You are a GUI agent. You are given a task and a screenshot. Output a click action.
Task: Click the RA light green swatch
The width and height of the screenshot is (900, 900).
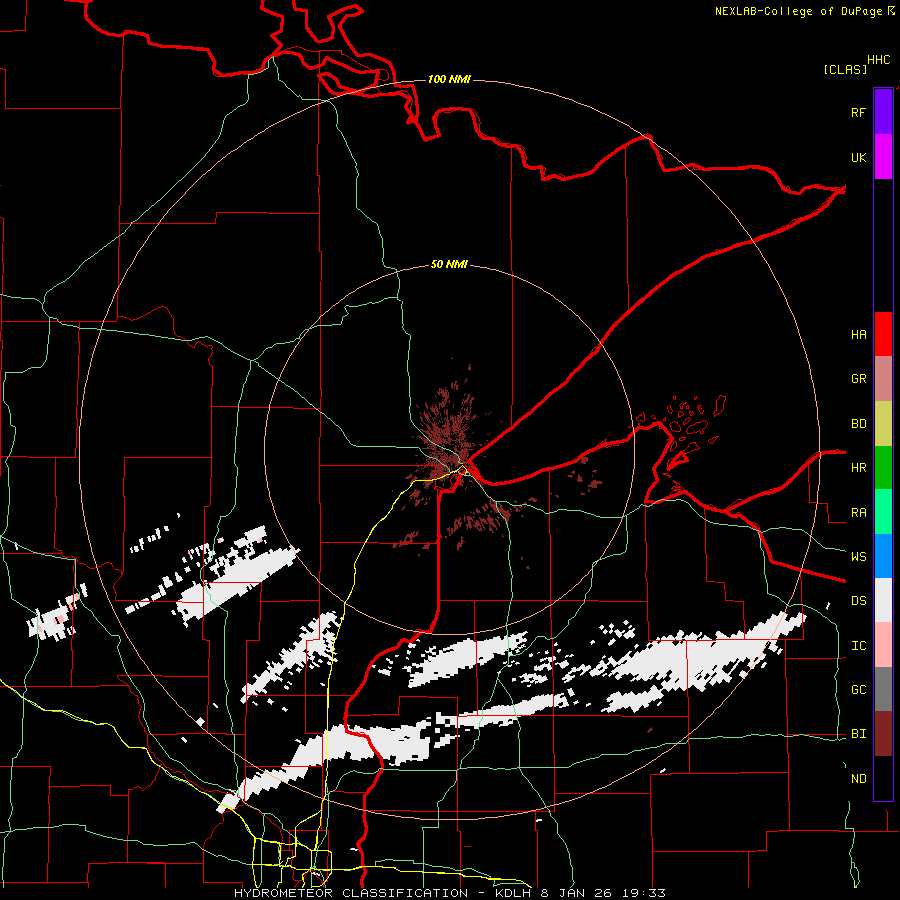[883, 512]
